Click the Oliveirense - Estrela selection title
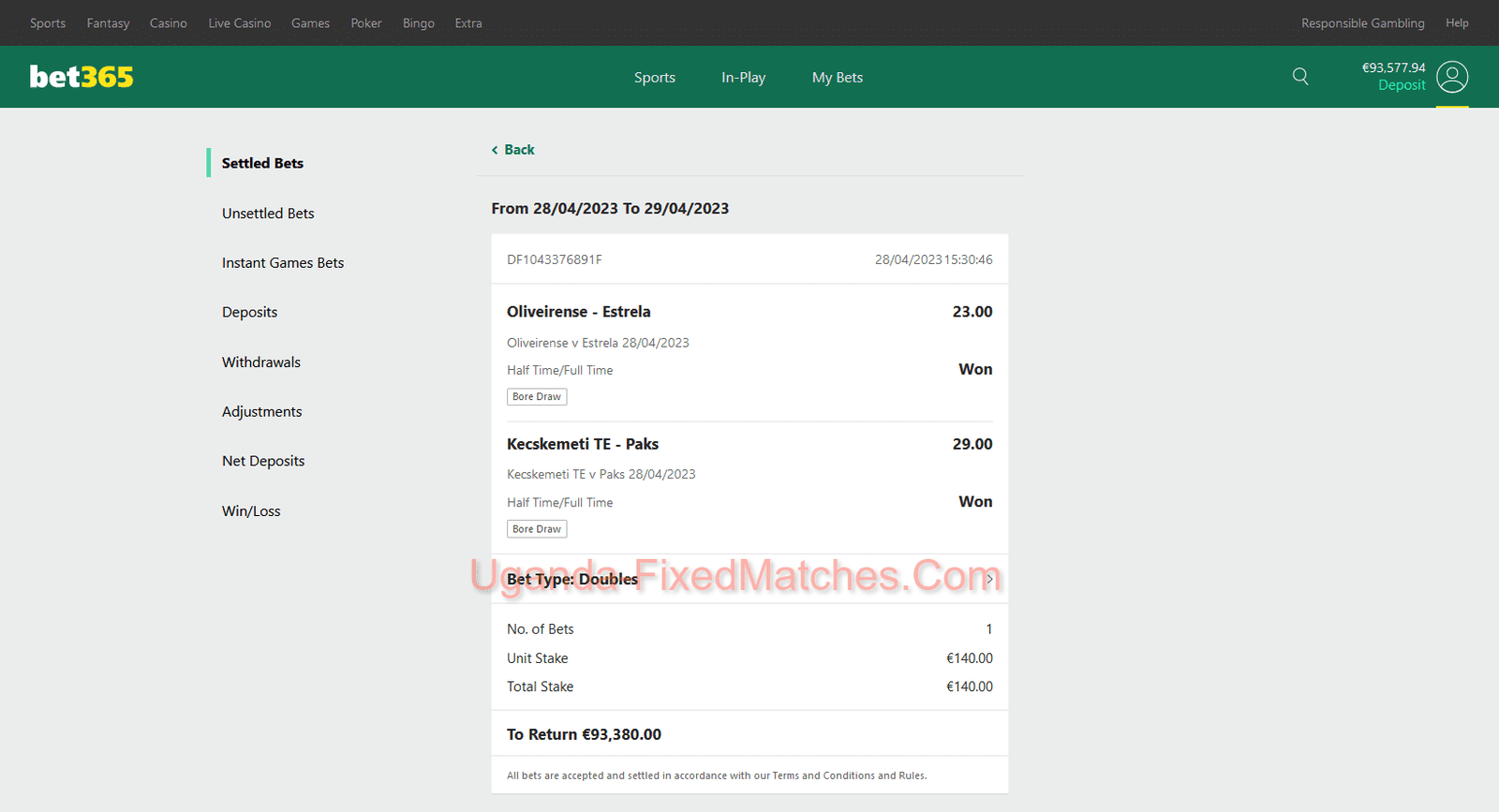 coord(578,312)
